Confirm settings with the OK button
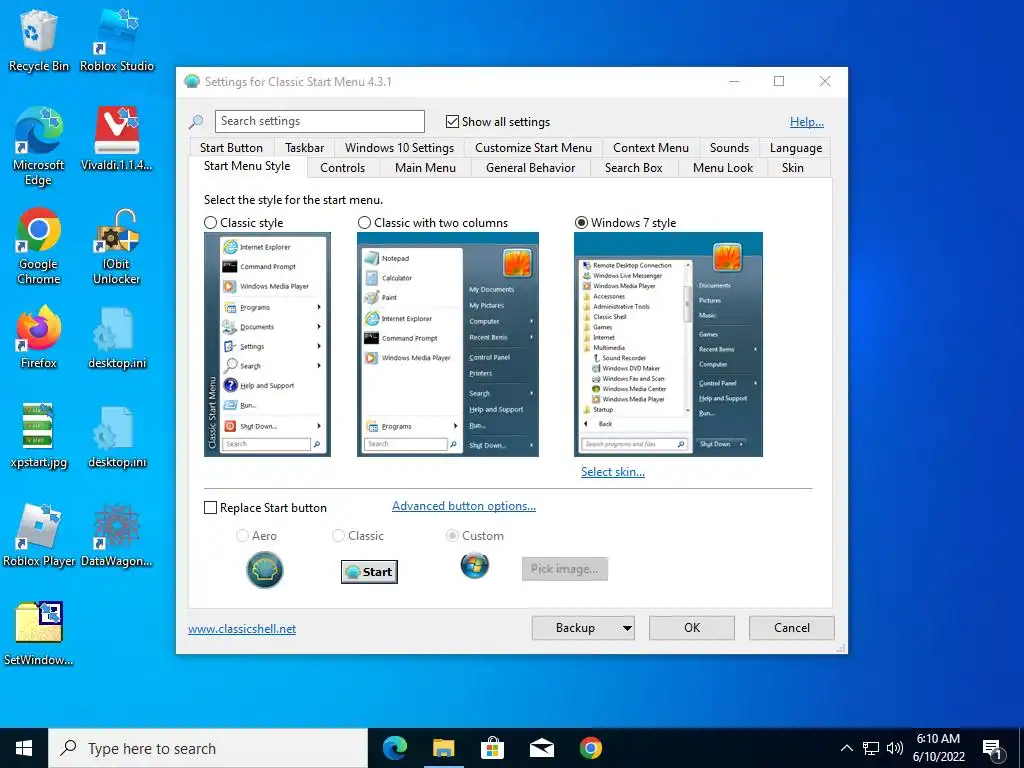Viewport: 1024px width, 768px height. click(x=692, y=628)
